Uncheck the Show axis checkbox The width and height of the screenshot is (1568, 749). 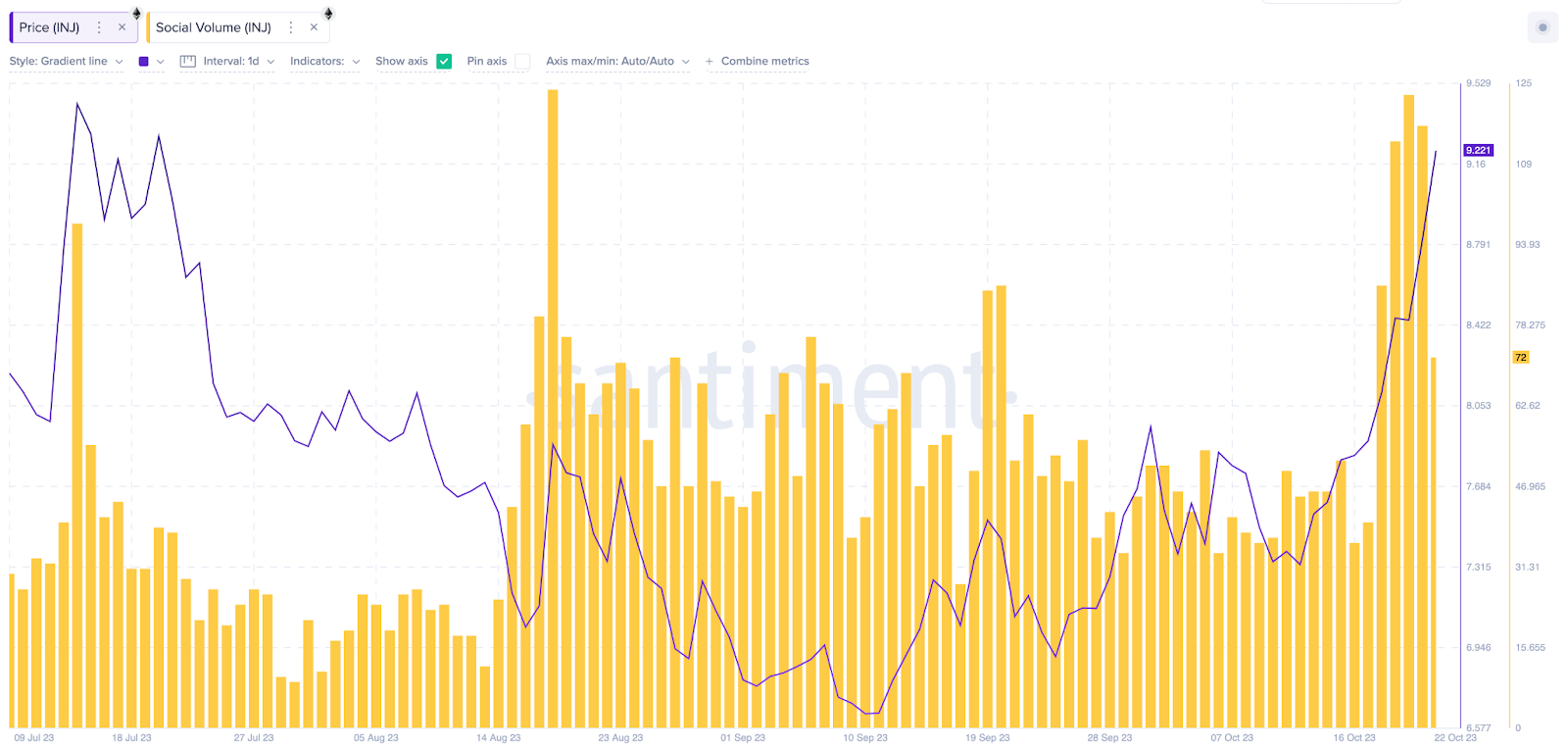click(444, 61)
